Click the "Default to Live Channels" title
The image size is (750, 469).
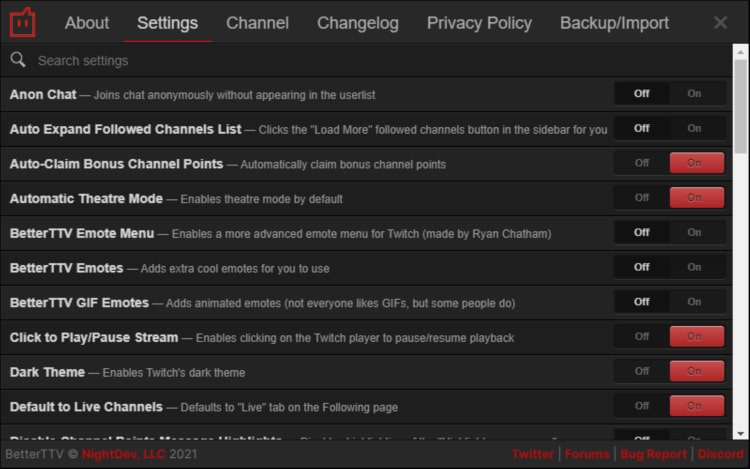tap(86, 407)
